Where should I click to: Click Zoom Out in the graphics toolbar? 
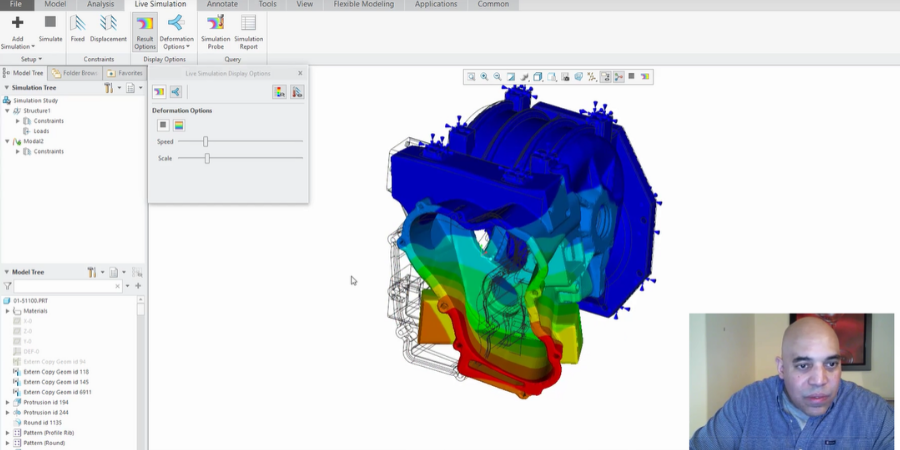(x=497, y=77)
